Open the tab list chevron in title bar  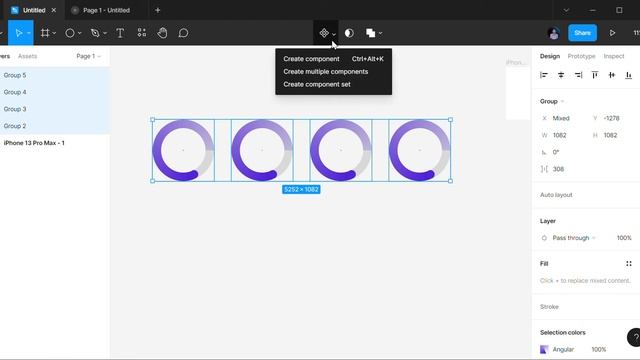566,10
